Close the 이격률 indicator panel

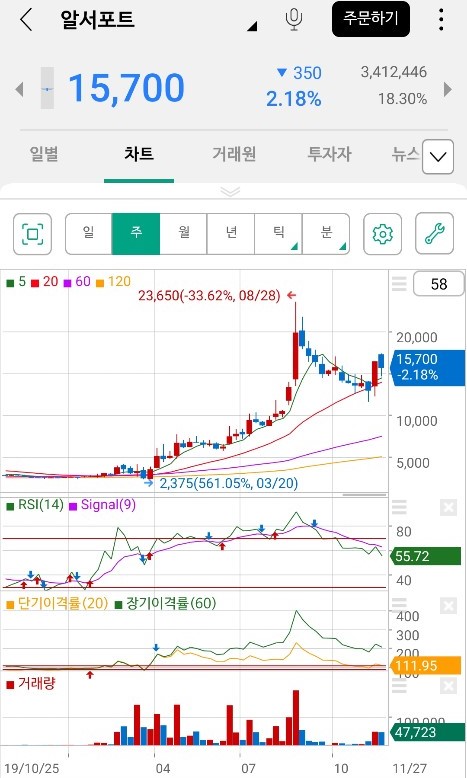(x=448, y=606)
